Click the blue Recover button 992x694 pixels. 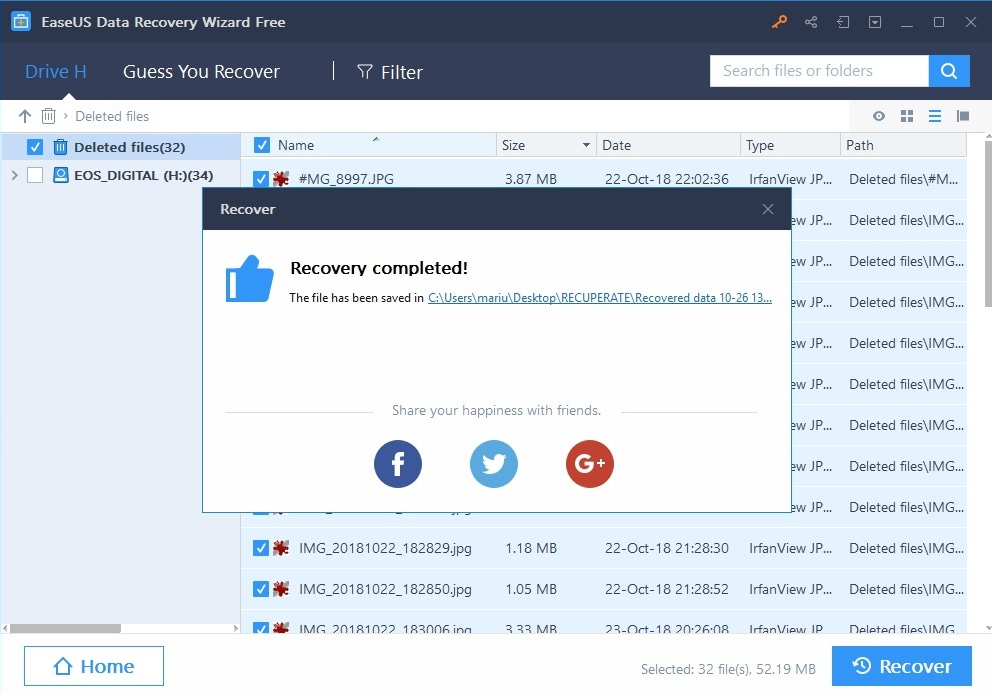pyautogui.click(x=902, y=666)
